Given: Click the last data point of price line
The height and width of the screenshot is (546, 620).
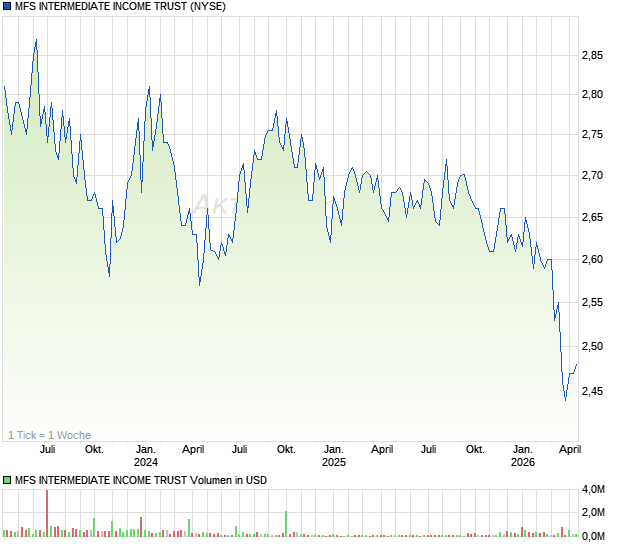Looking at the screenshot, I should [577, 364].
